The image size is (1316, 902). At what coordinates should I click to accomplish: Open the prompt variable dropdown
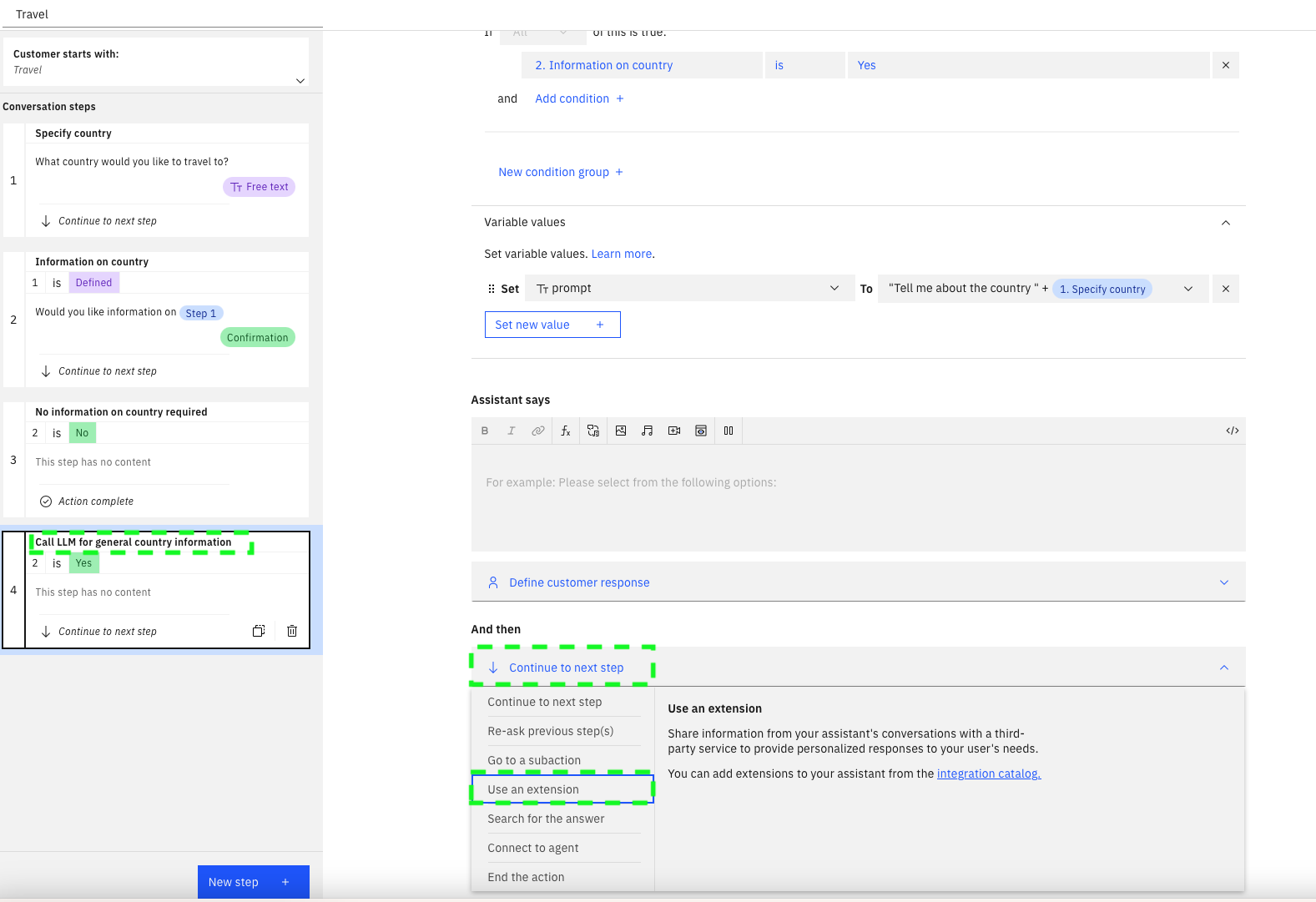690,289
